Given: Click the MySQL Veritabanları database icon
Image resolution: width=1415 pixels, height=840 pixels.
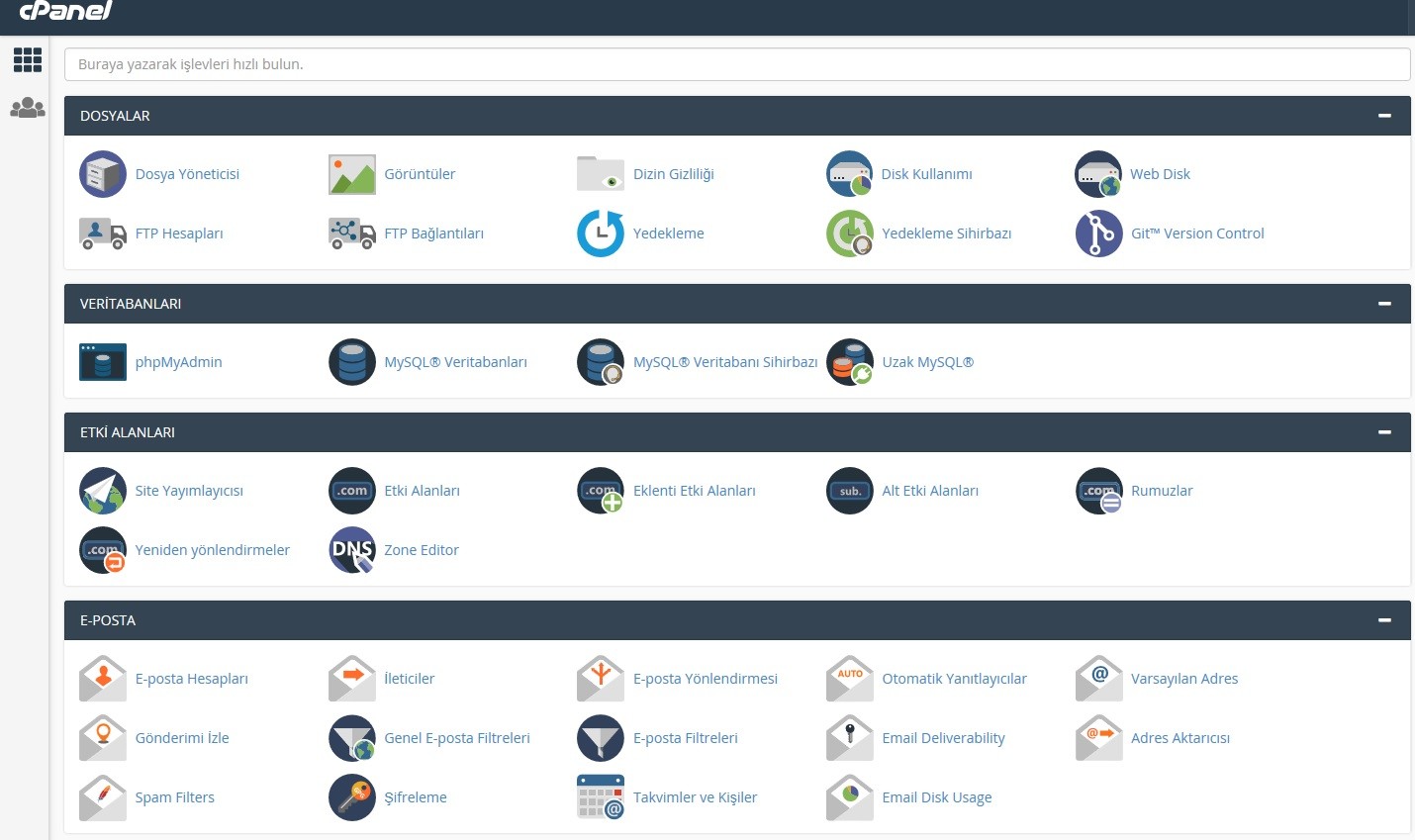Looking at the screenshot, I should (x=352, y=362).
